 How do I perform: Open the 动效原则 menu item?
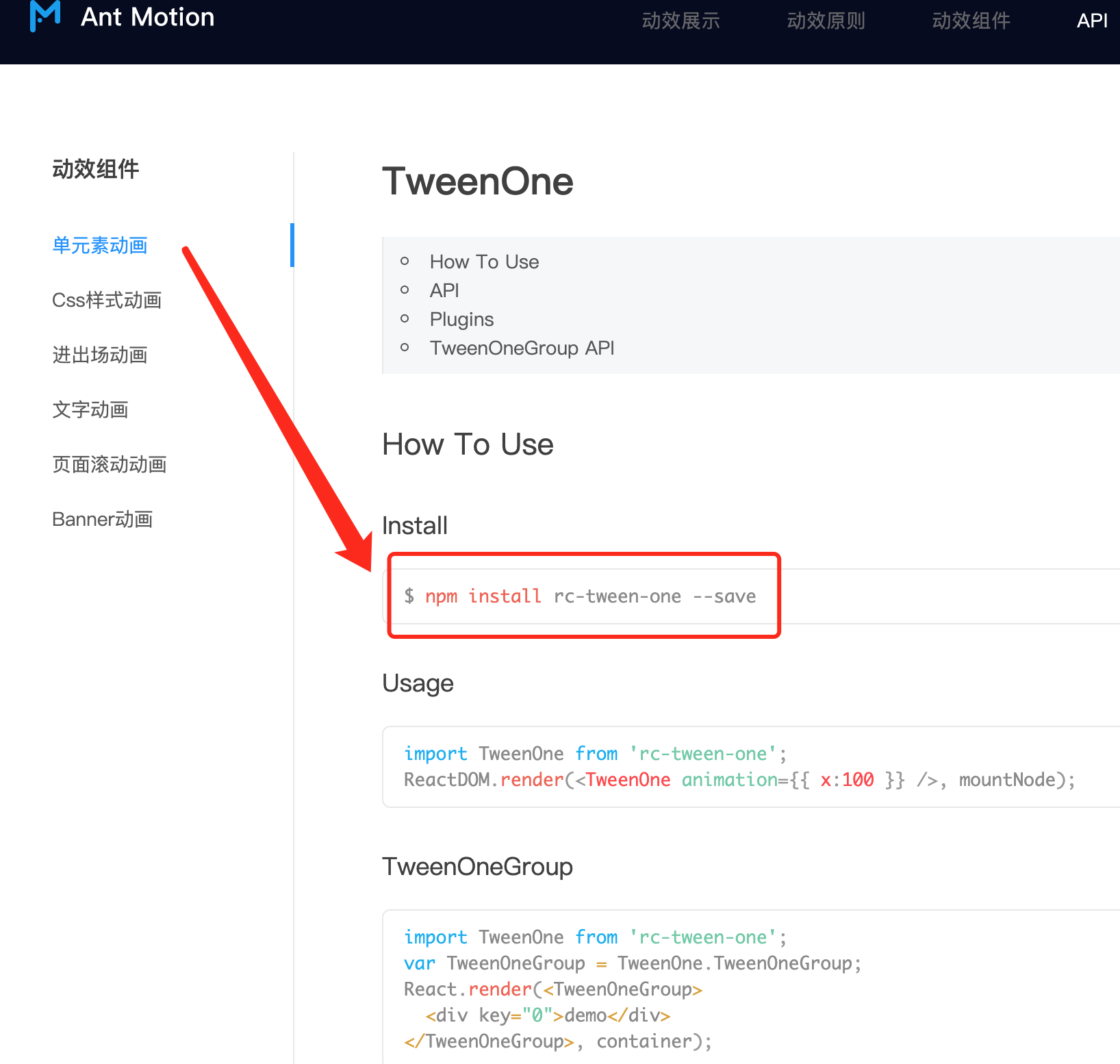825,21
